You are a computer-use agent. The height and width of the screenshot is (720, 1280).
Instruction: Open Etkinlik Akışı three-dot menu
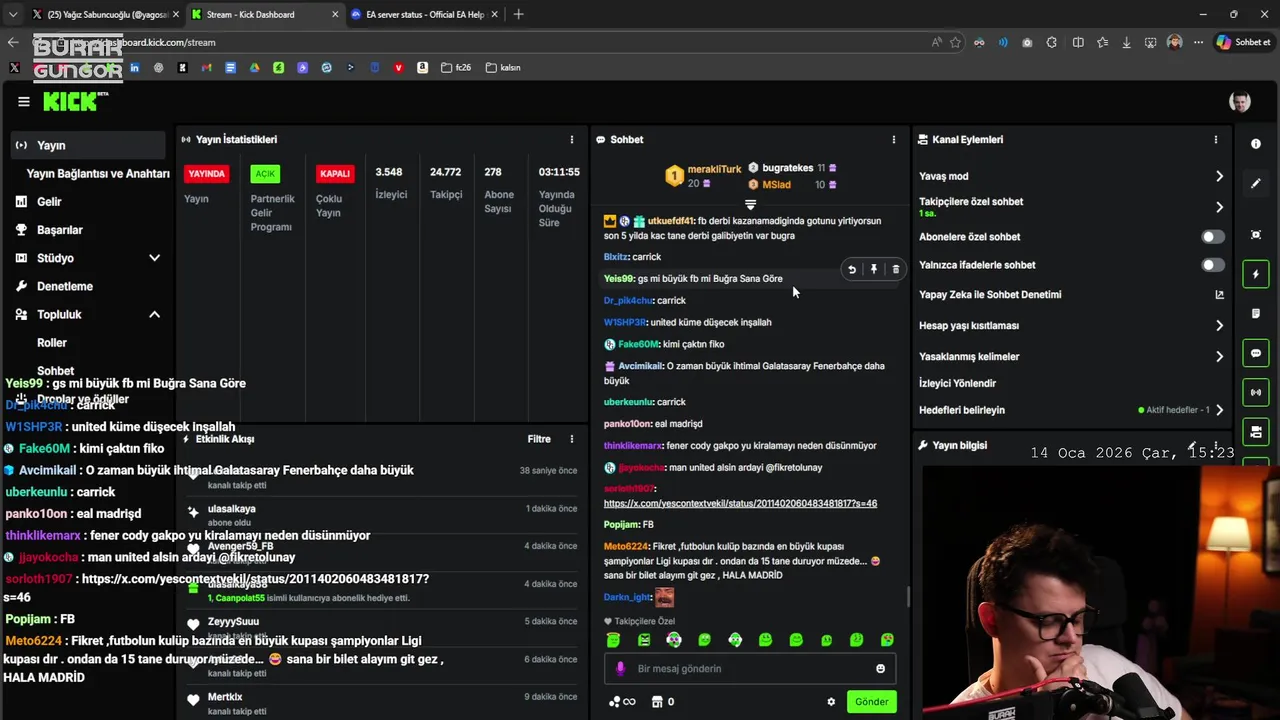[x=572, y=439]
